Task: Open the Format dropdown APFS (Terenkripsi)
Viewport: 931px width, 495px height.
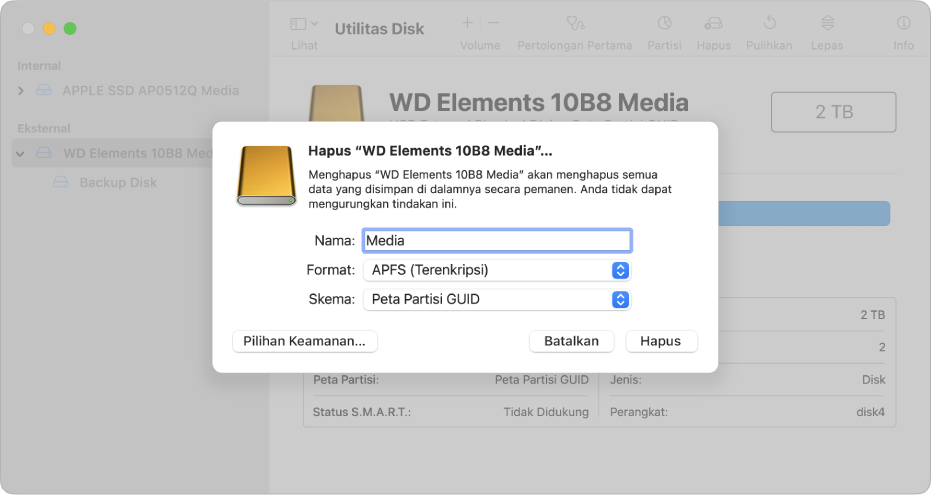Action: point(497,270)
